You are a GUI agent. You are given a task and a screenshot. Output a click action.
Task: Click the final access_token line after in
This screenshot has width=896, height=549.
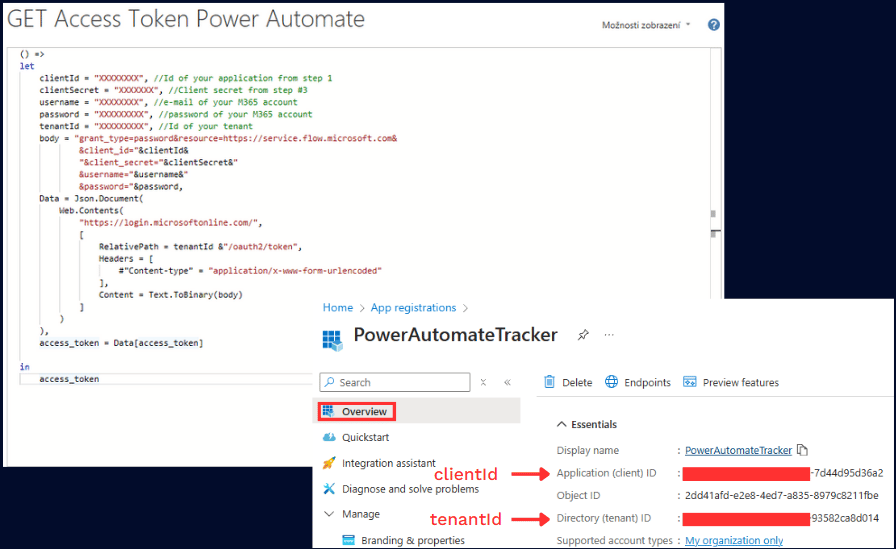[69, 379]
